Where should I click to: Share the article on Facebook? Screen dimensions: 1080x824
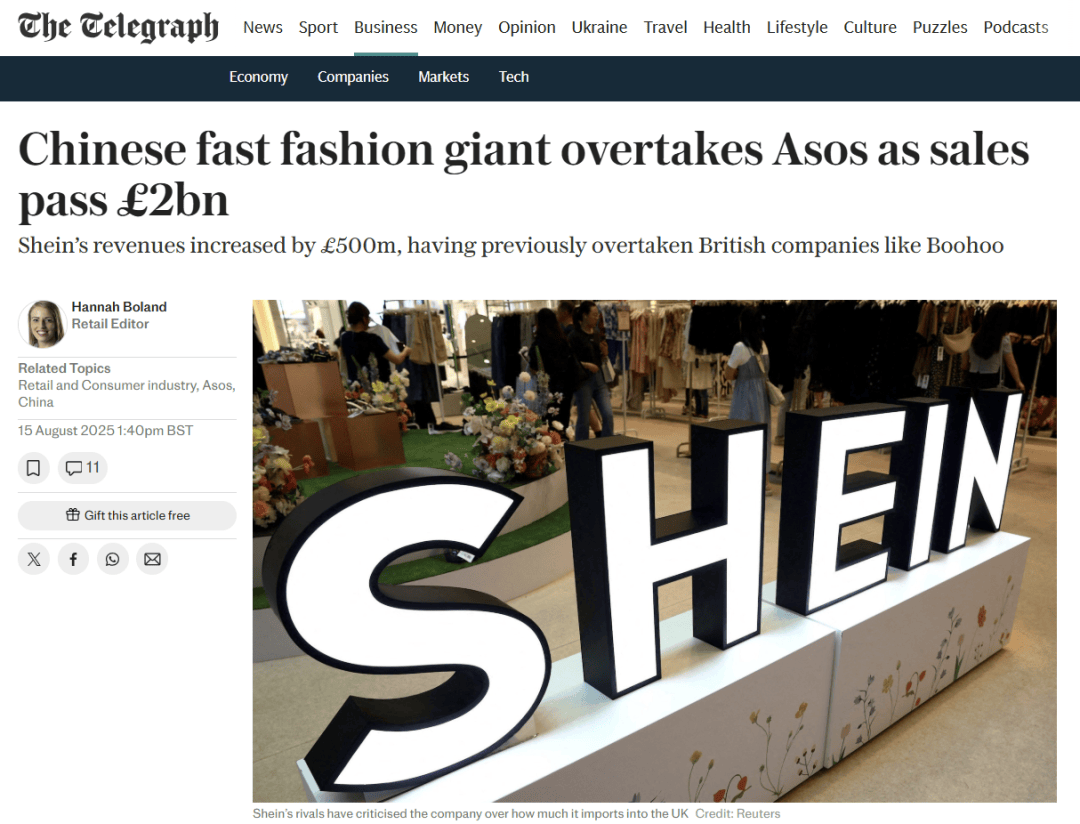(73, 559)
